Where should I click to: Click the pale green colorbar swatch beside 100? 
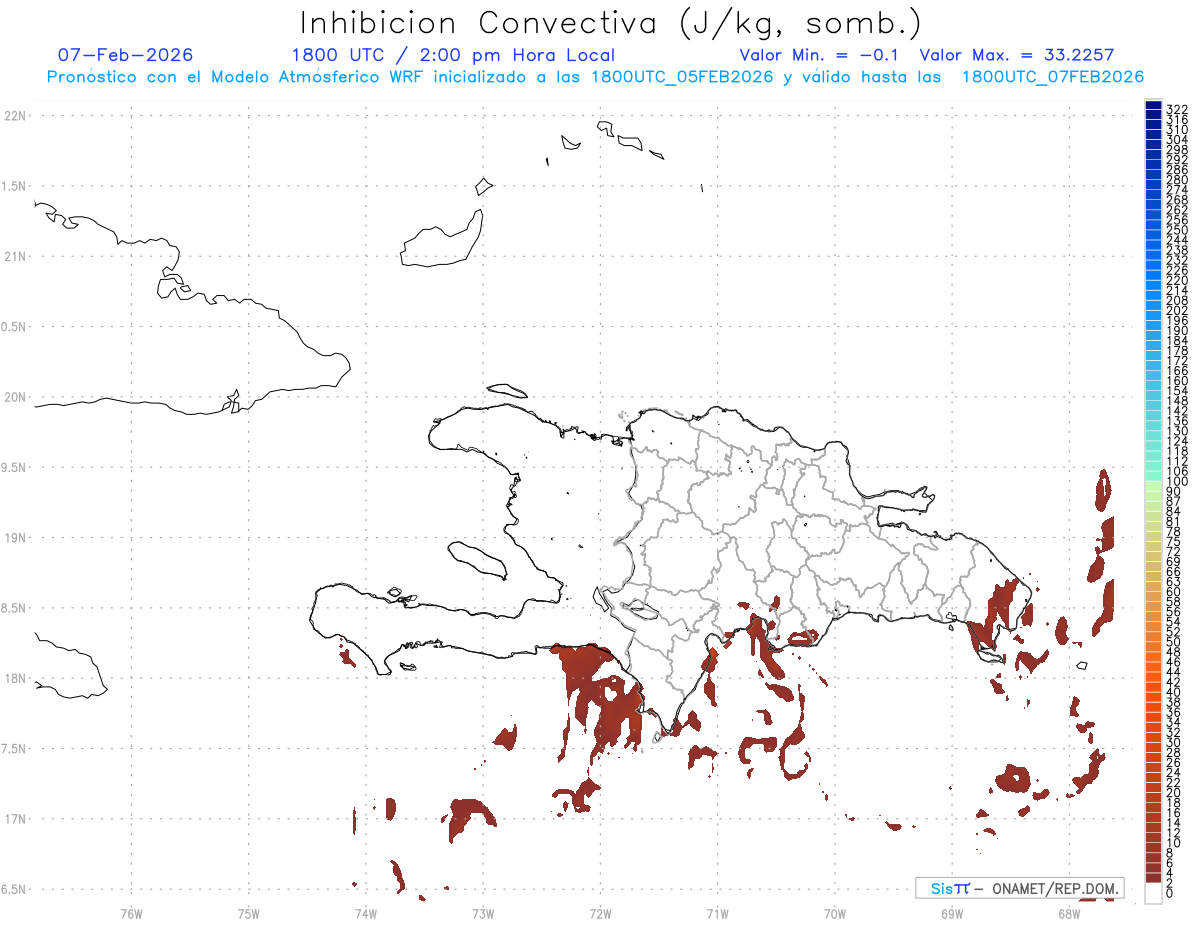[x=1153, y=484]
